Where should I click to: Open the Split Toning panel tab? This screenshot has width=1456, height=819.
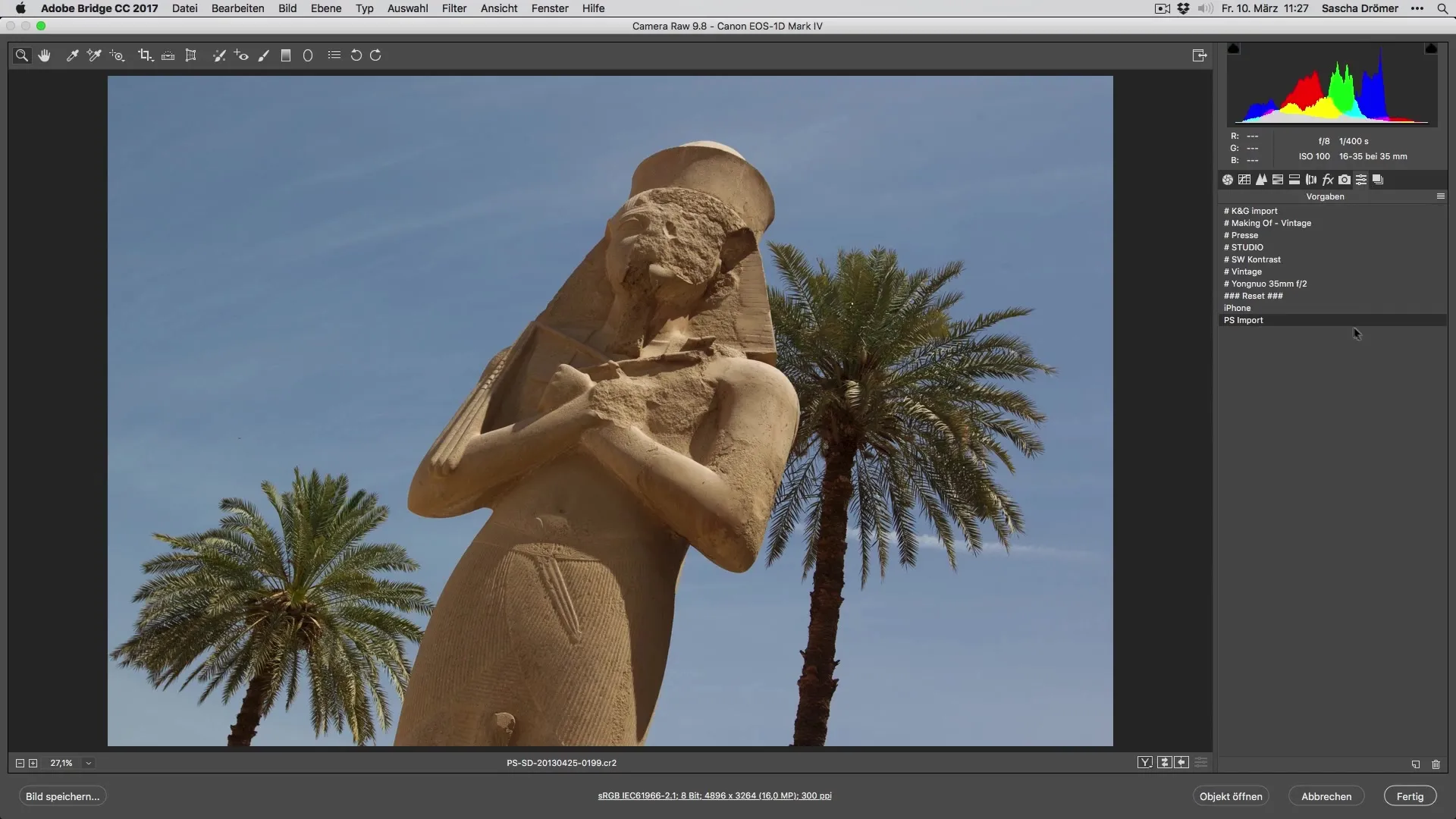pyautogui.click(x=1294, y=180)
